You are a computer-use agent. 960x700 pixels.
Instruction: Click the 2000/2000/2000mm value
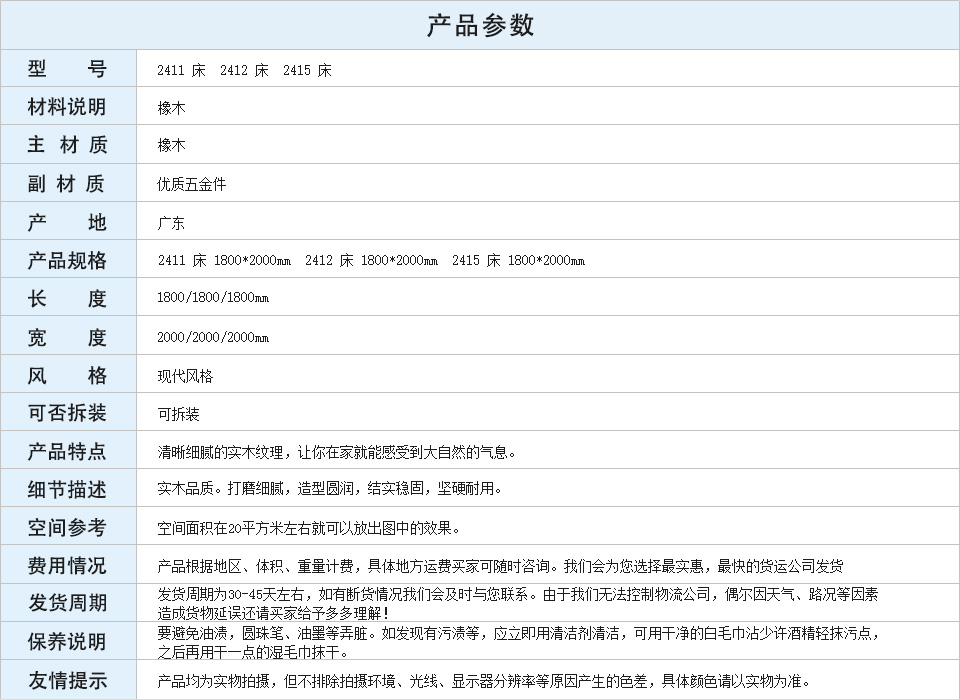pyautogui.click(x=213, y=337)
